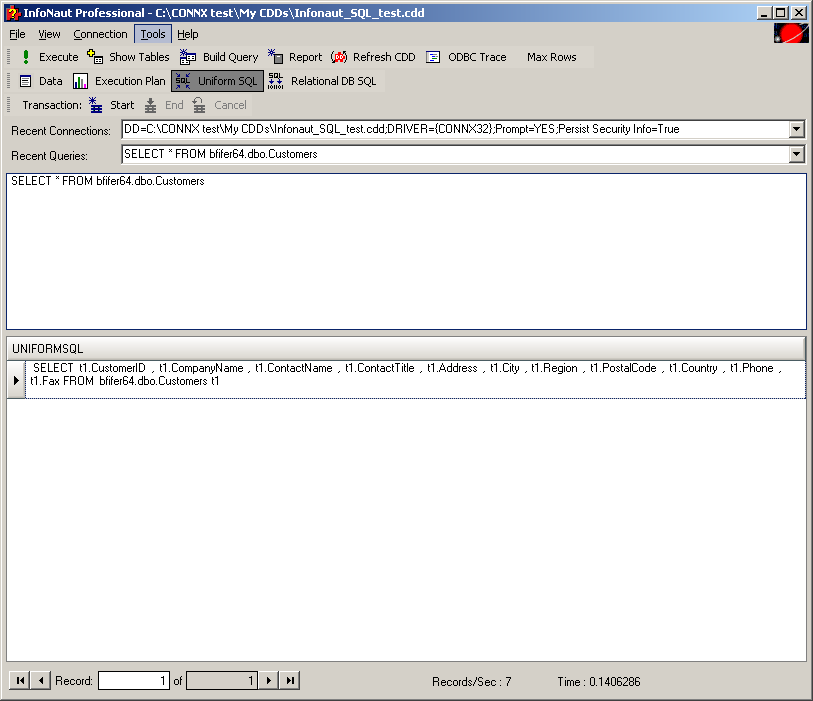
Task: Click the Recent Connections: label
Action: point(61,131)
